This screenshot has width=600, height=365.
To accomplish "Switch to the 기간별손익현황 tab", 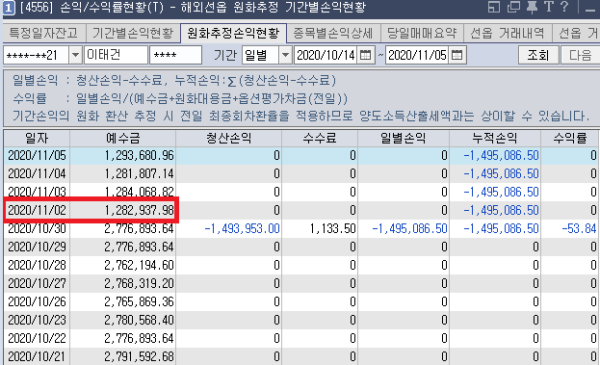I will point(133,33).
